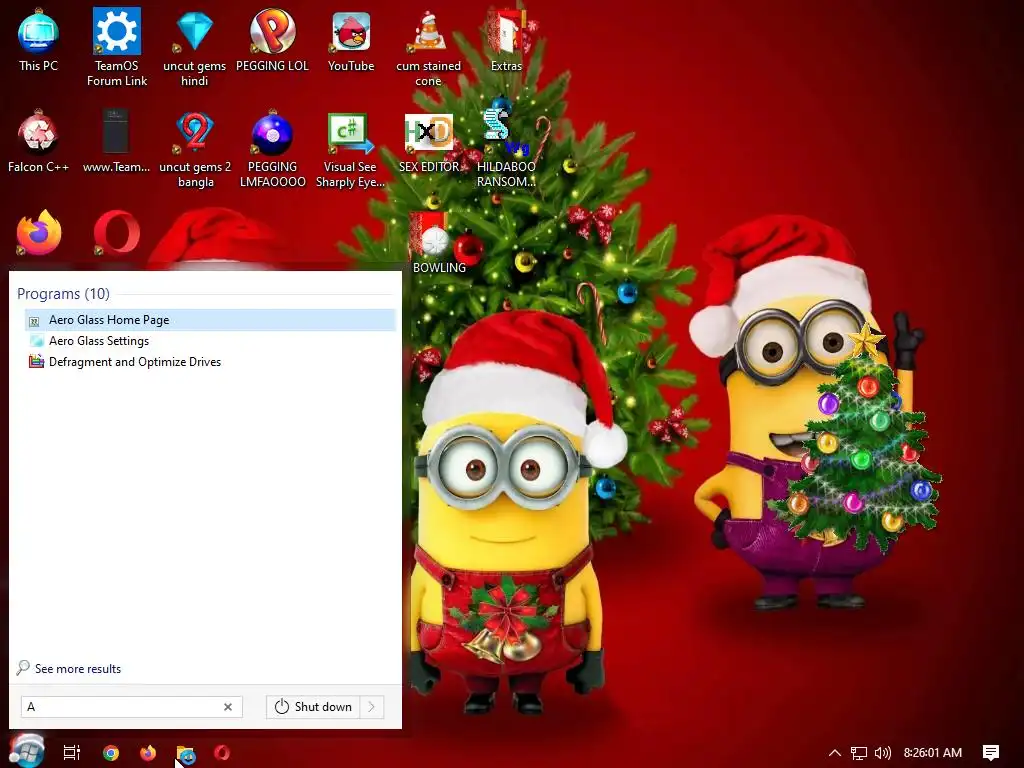This screenshot has width=1024, height=768.
Task: Launch Firefox from the taskbar
Action: (x=148, y=752)
